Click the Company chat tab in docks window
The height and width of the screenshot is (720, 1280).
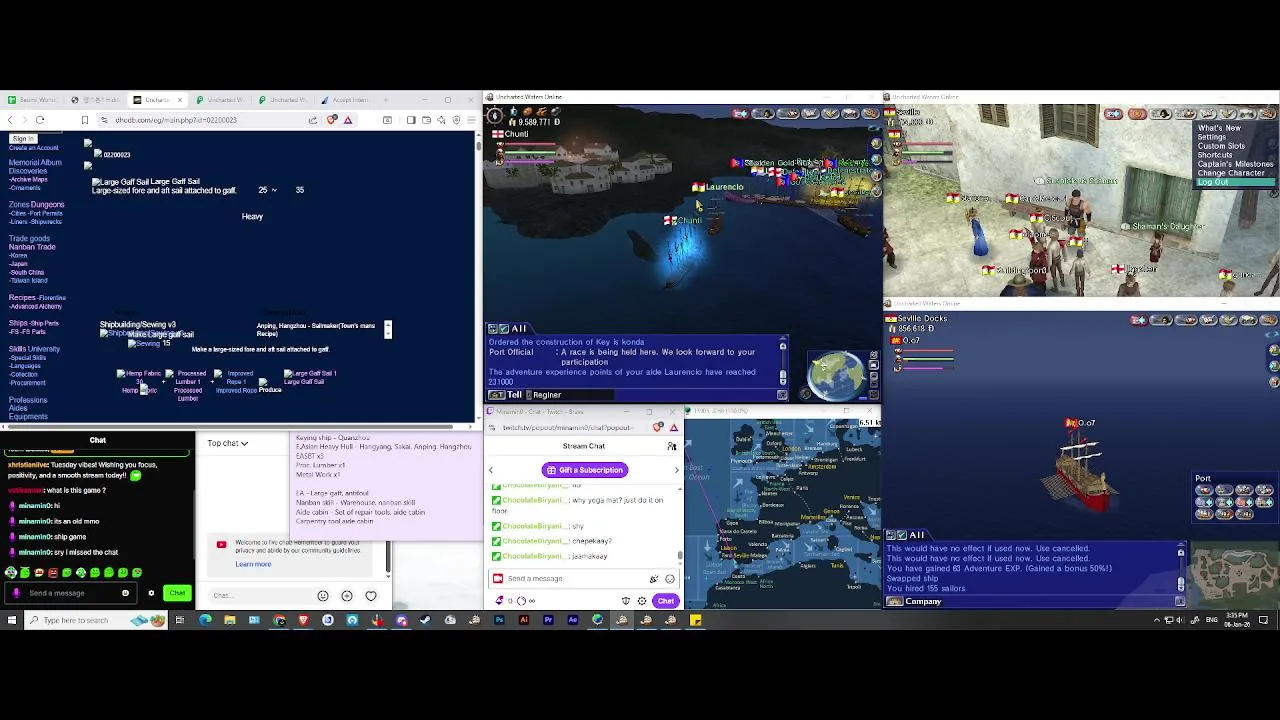[x=923, y=602]
